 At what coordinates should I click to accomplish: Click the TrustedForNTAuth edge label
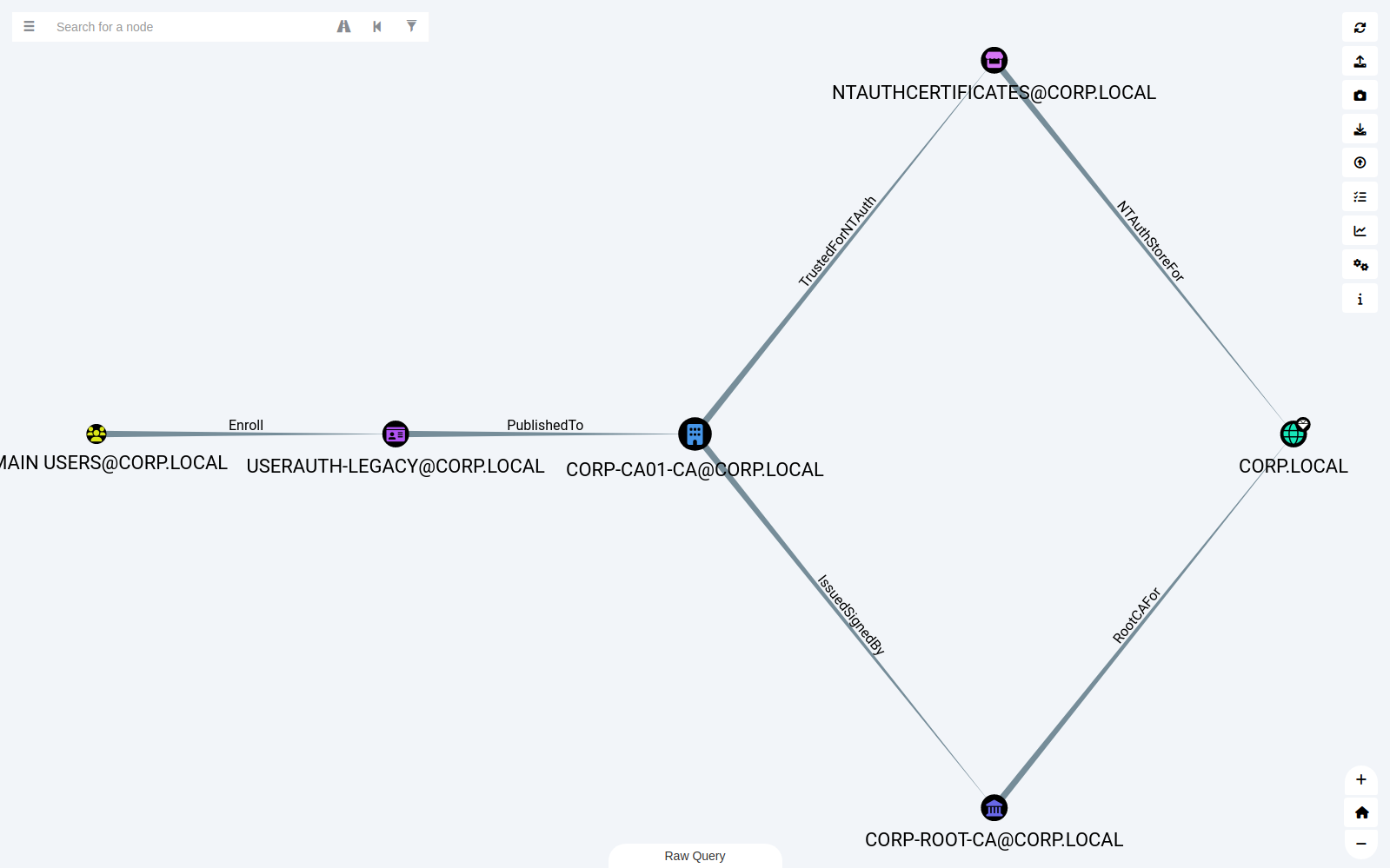click(x=837, y=241)
